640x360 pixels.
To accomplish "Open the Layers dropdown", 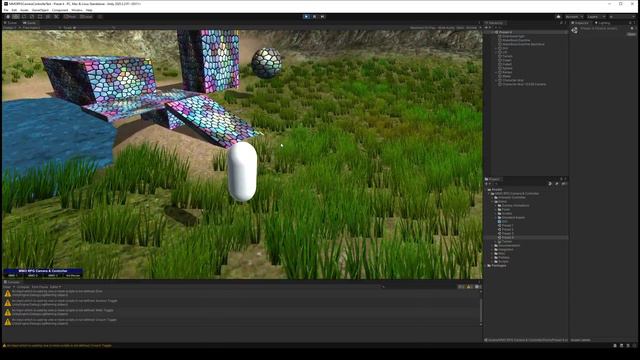I will pos(596,17).
